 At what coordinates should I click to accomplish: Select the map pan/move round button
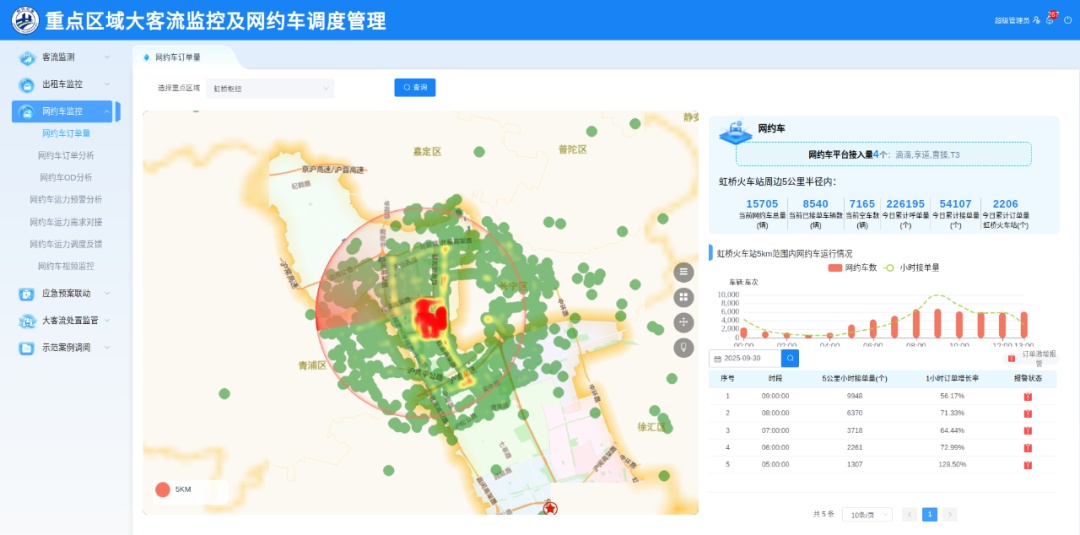click(x=684, y=322)
